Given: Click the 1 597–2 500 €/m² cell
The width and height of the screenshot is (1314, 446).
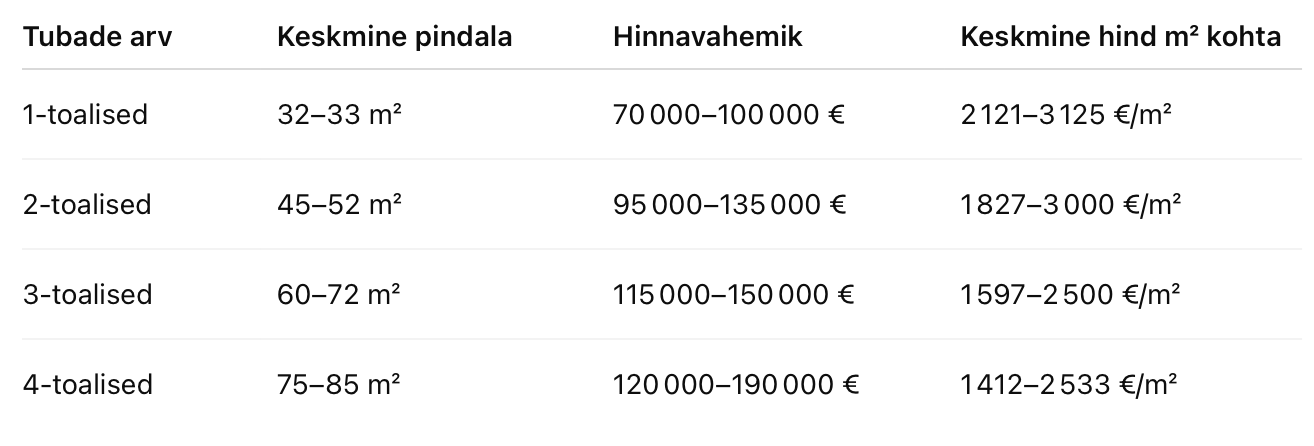Looking at the screenshot, I should tap(1070, 295).
